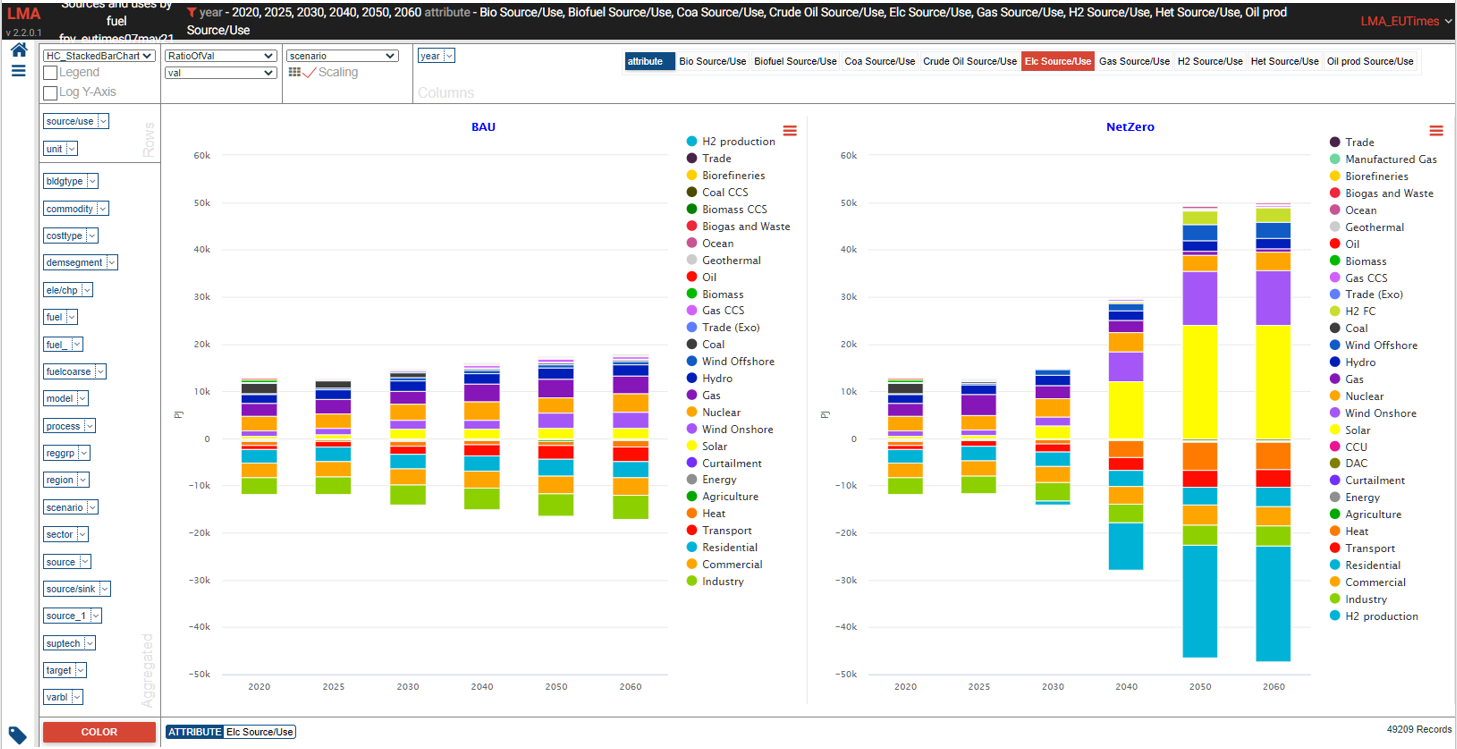Click the Scaling grid icon
The height and width of the screenshot is (749, 1457).
295,73
